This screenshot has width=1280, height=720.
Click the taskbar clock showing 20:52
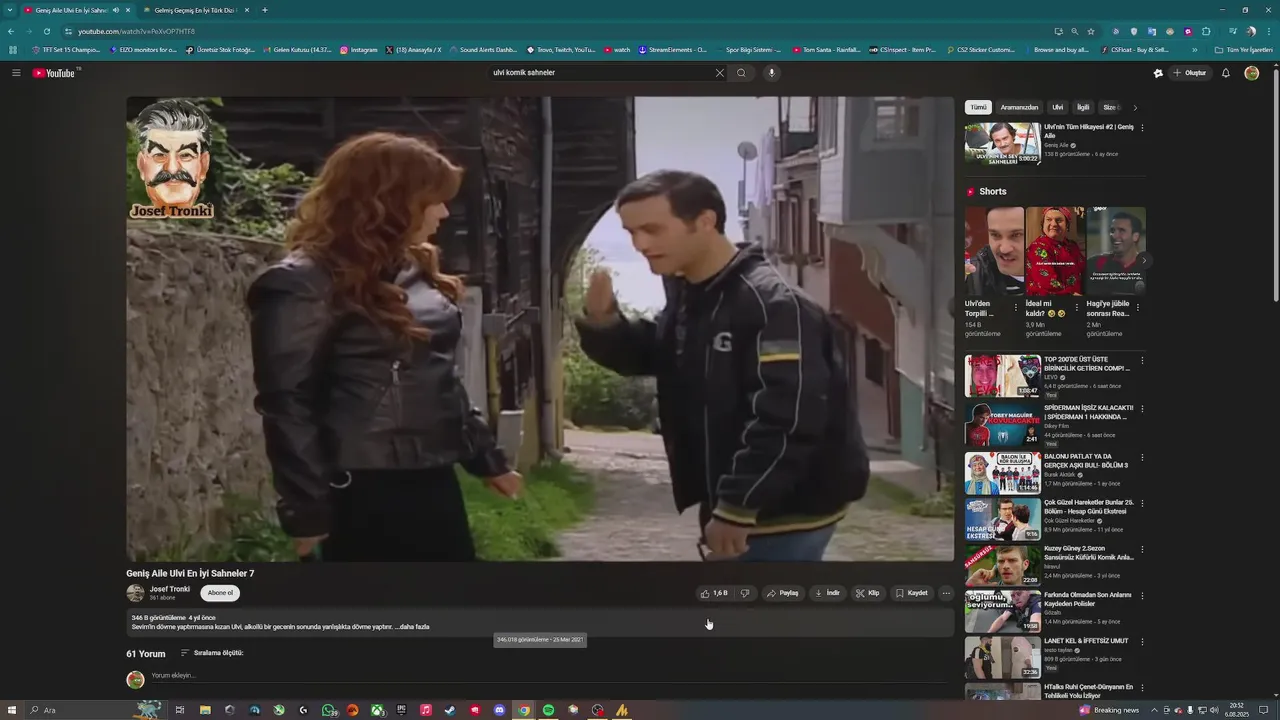click(1237, 710)
